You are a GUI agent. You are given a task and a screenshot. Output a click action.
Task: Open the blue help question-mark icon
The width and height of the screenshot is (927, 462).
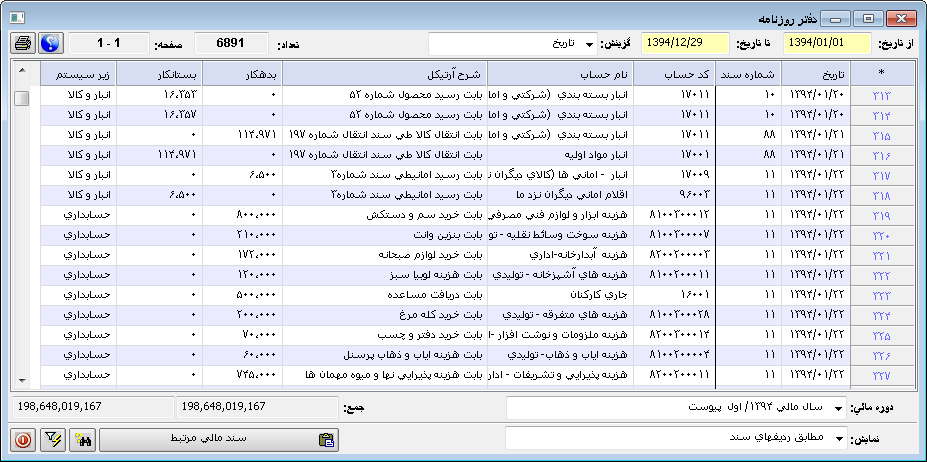click(x=51, y=43)
